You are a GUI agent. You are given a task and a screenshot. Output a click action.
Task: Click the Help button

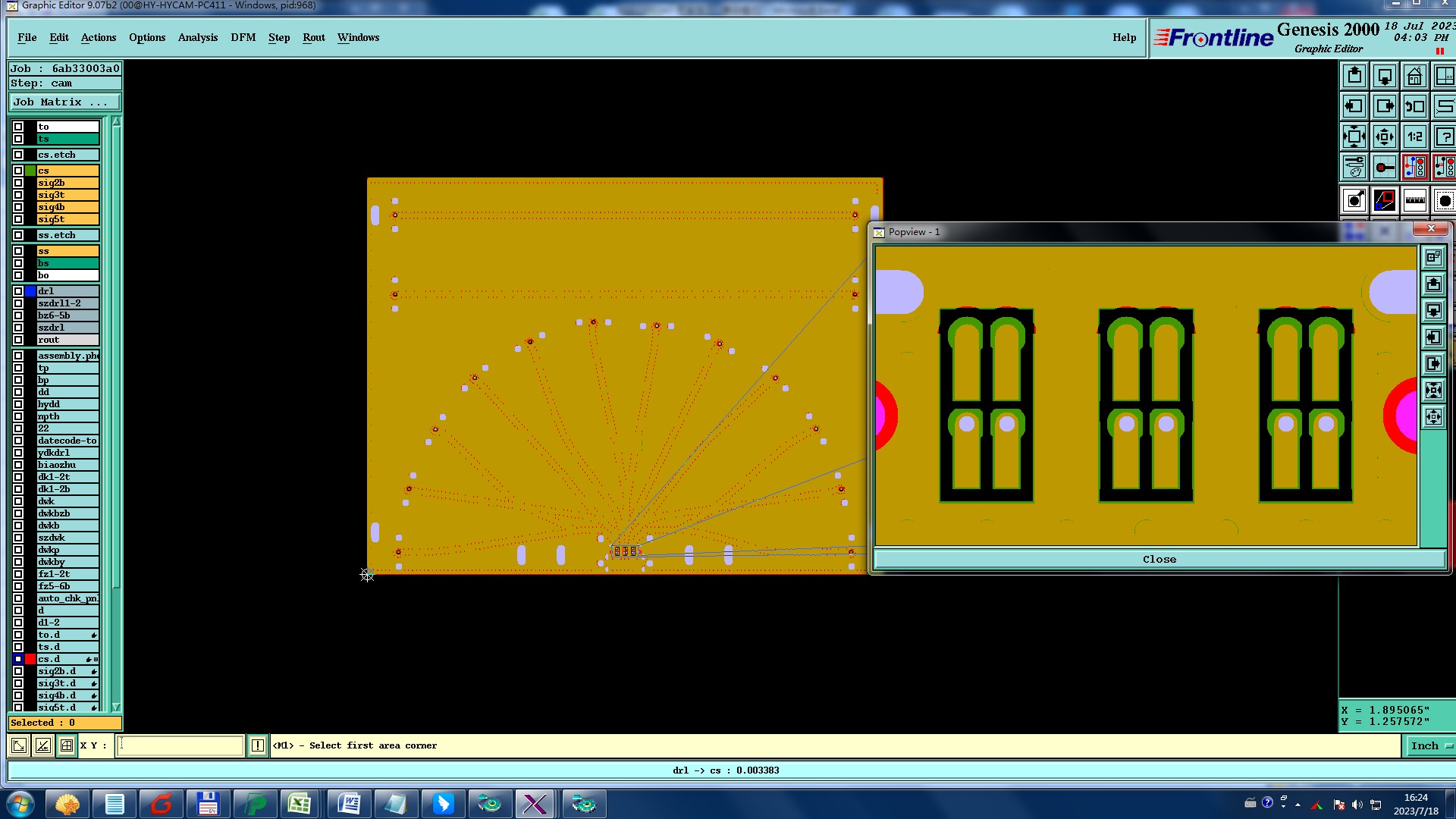1124,37
